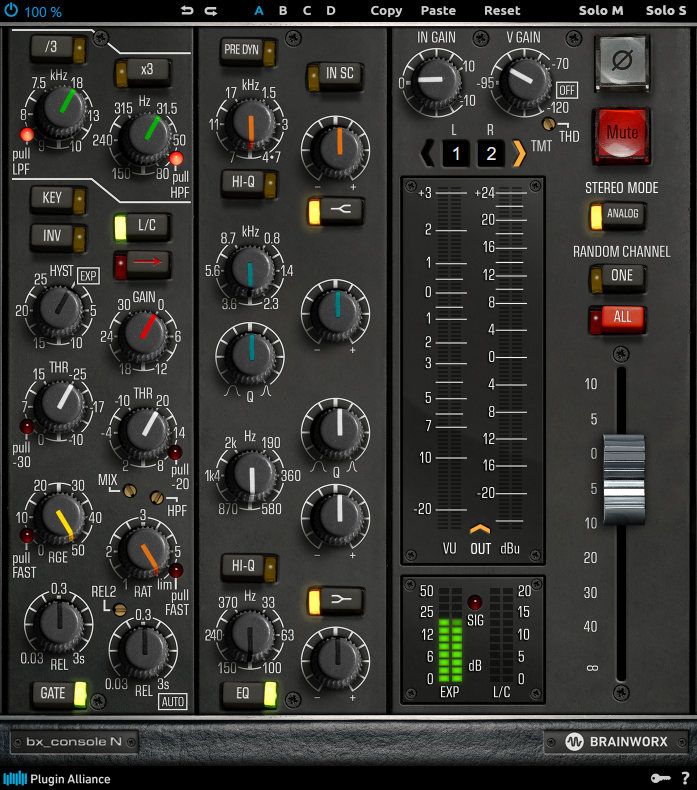This screenshot has height=790, width=697.
Task: Click the previous channel left arrow
Action: [427, 153]
